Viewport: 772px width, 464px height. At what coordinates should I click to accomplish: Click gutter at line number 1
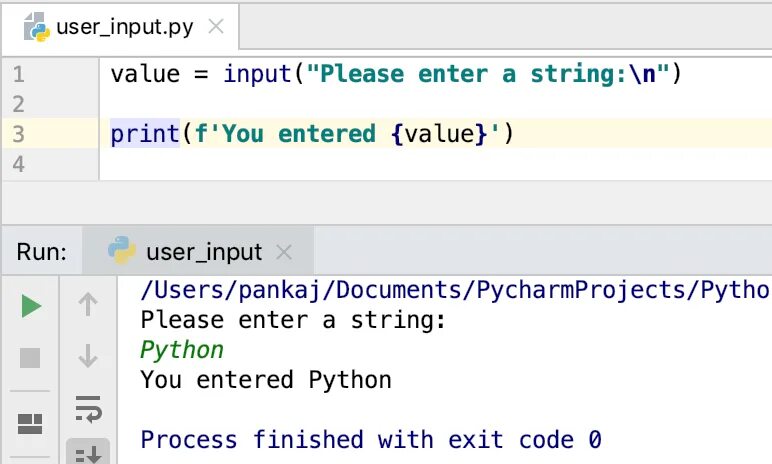(20, 74)
